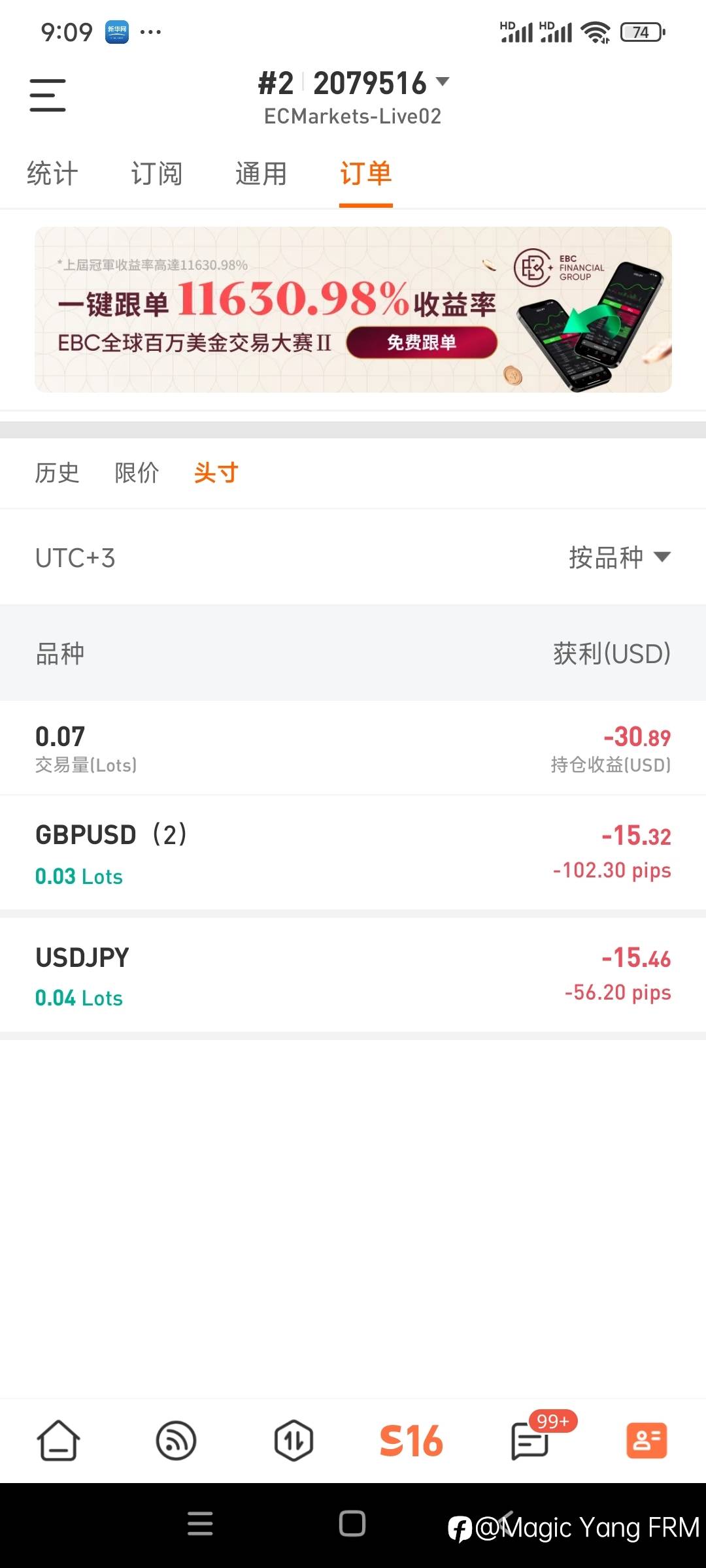Expand account 2079516 dropdown

443,82
